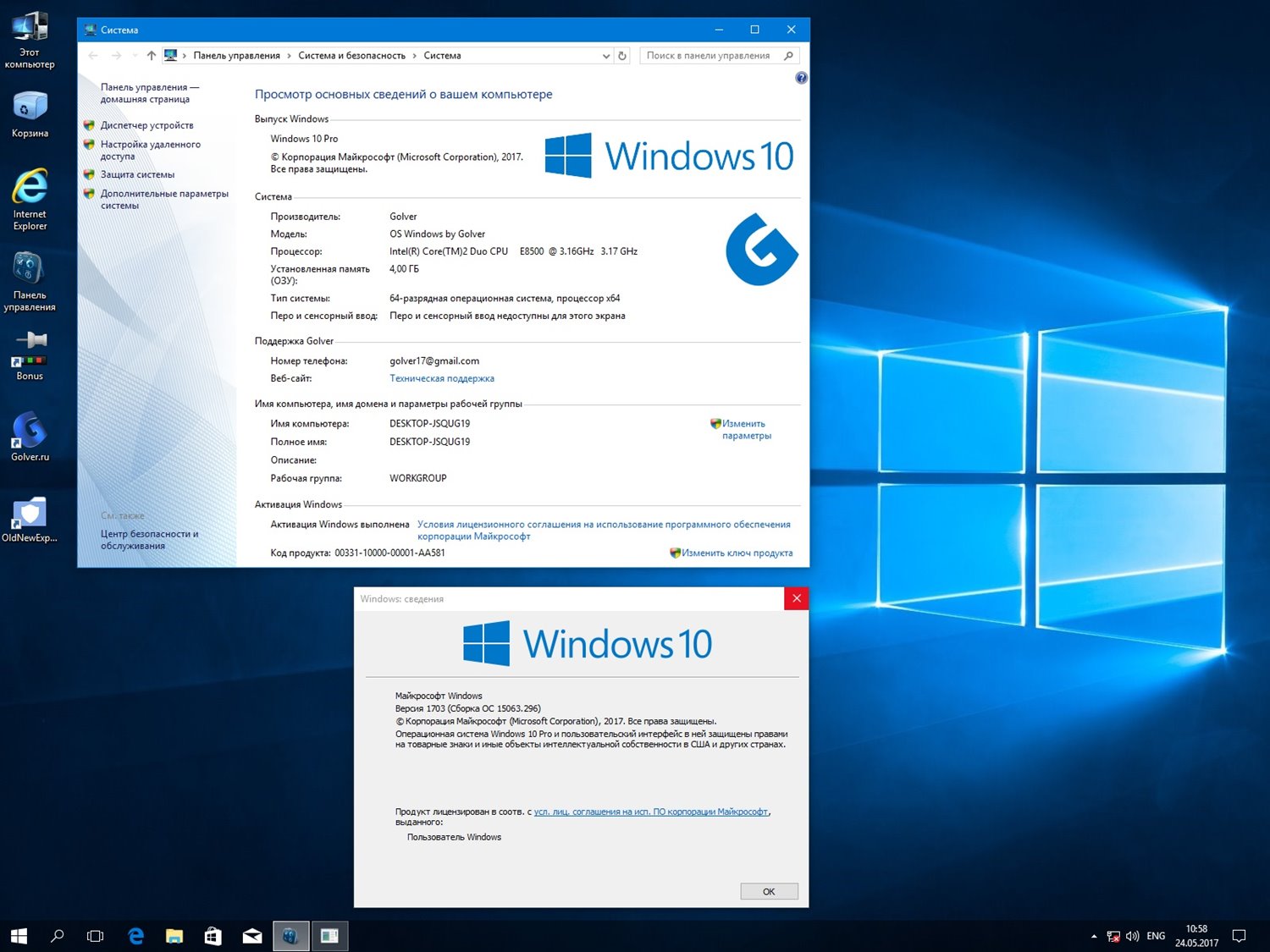The height and width of the screenshot is (952, 1270).
Task: Open the Microsoft license terms link in Система
Action: click(x=604, y=530)
